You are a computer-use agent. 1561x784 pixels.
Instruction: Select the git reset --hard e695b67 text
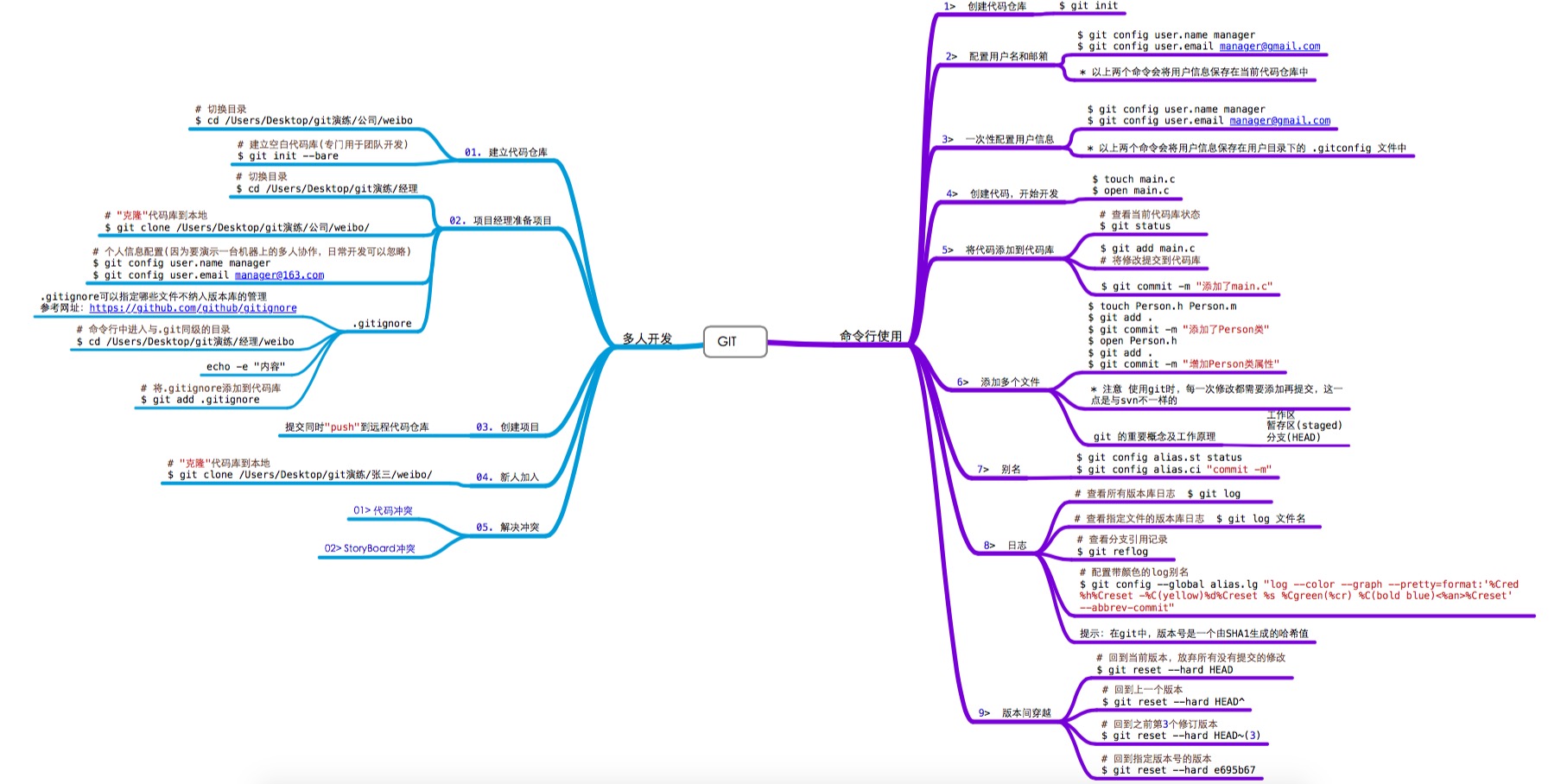coord(1178,770)
